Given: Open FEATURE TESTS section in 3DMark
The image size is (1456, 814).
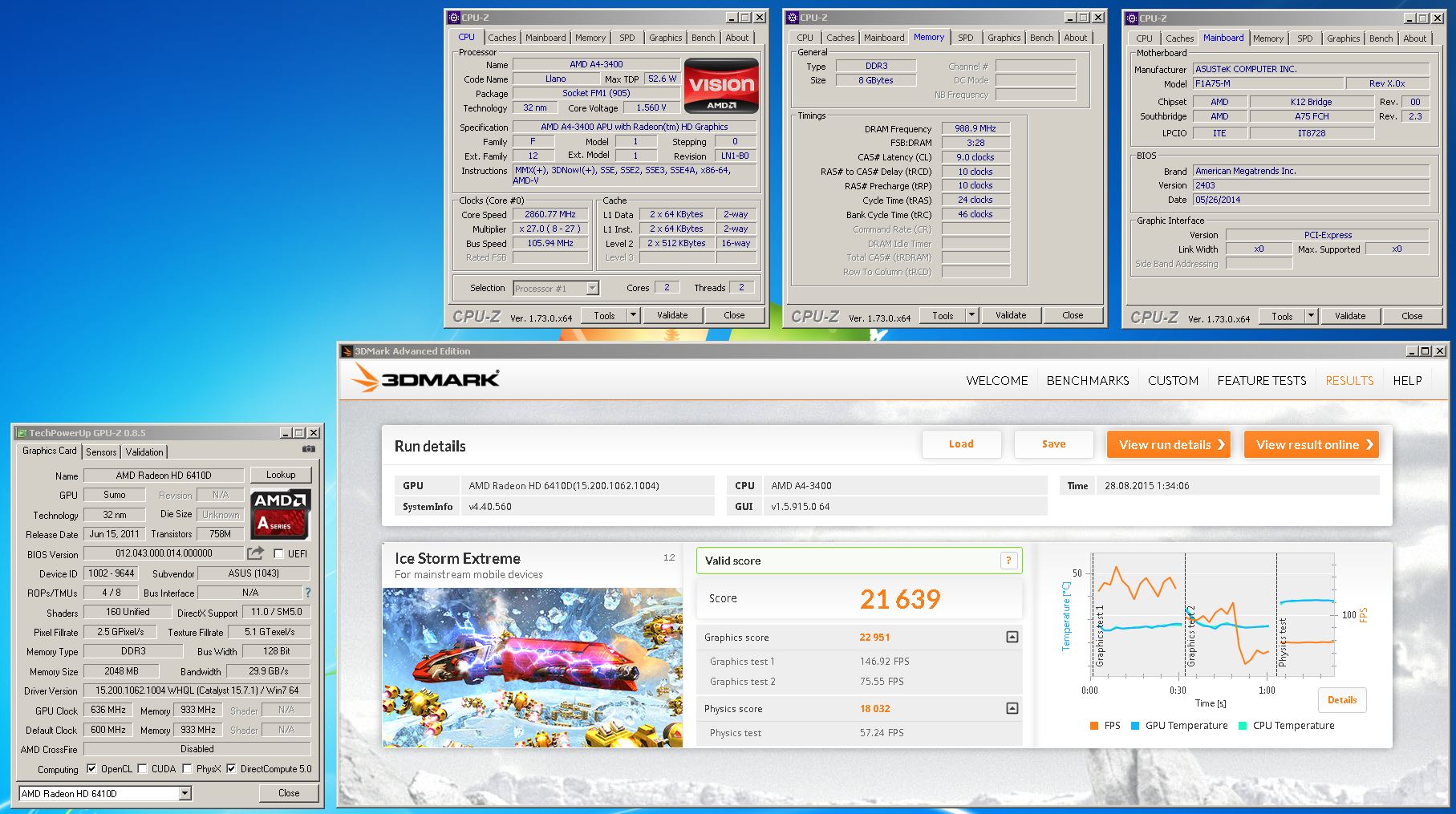Looking at the screenshot, I should (1262, 381).
